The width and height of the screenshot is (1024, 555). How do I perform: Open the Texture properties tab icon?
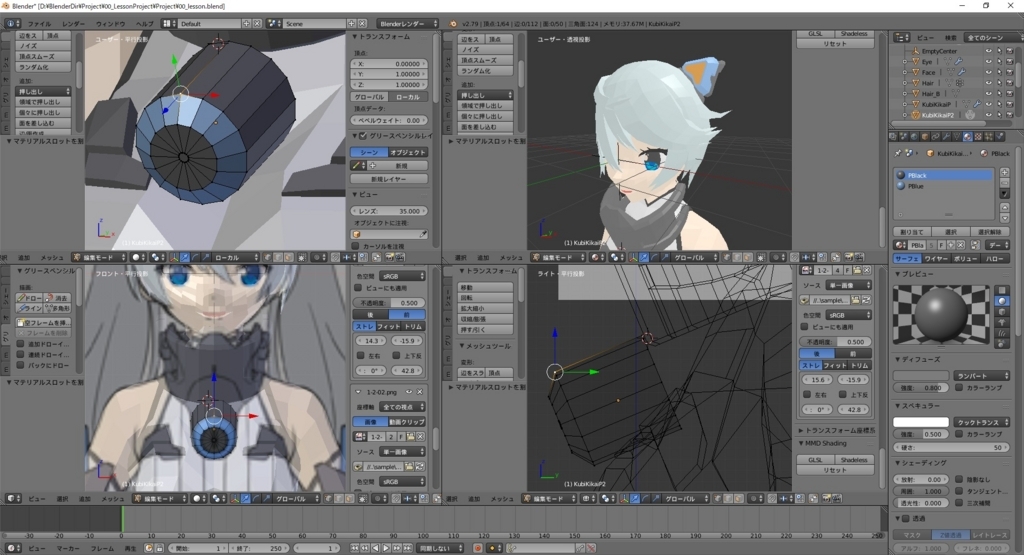coord(978,136)
